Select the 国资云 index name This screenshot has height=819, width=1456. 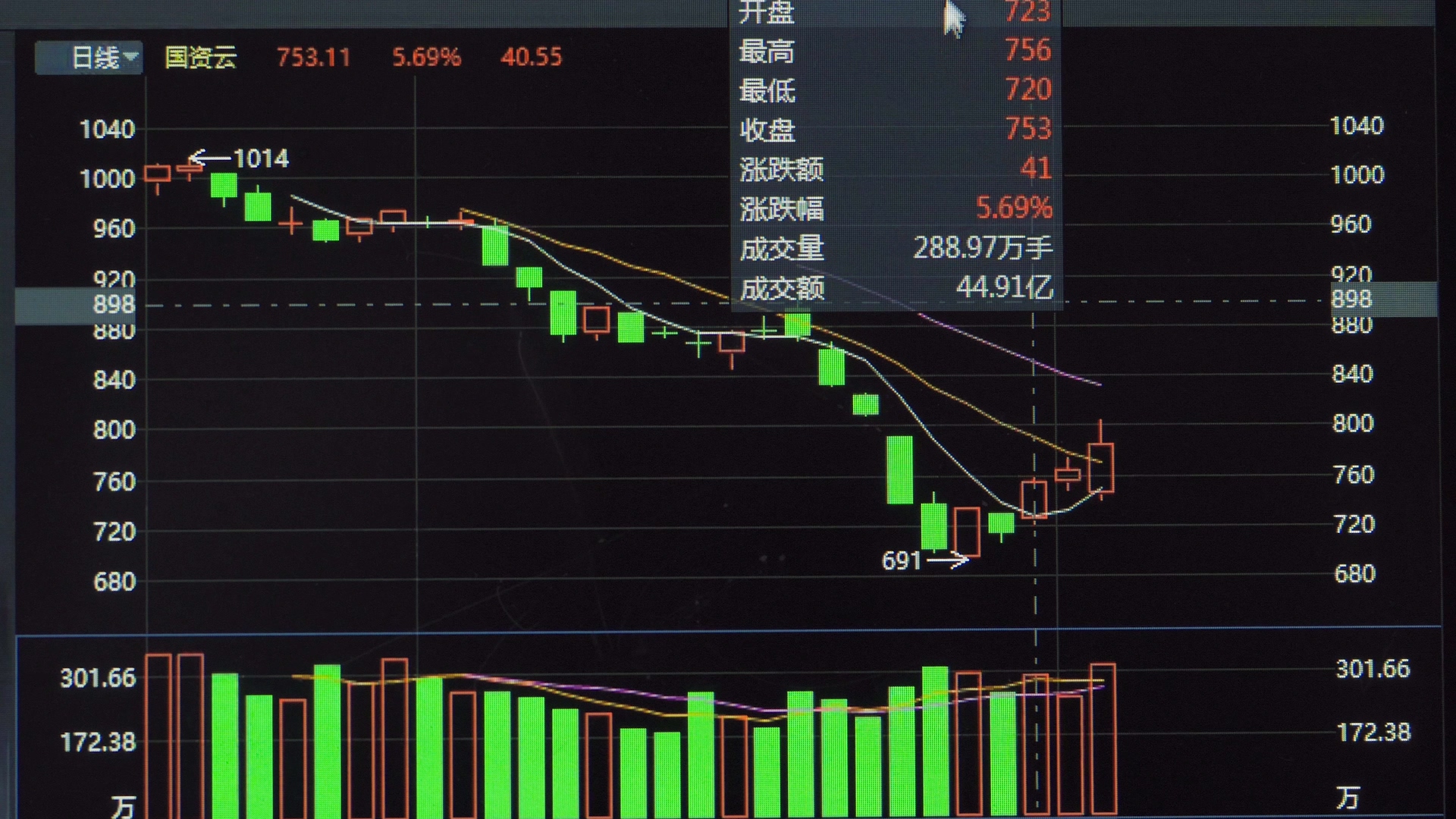tap(200, 58)
